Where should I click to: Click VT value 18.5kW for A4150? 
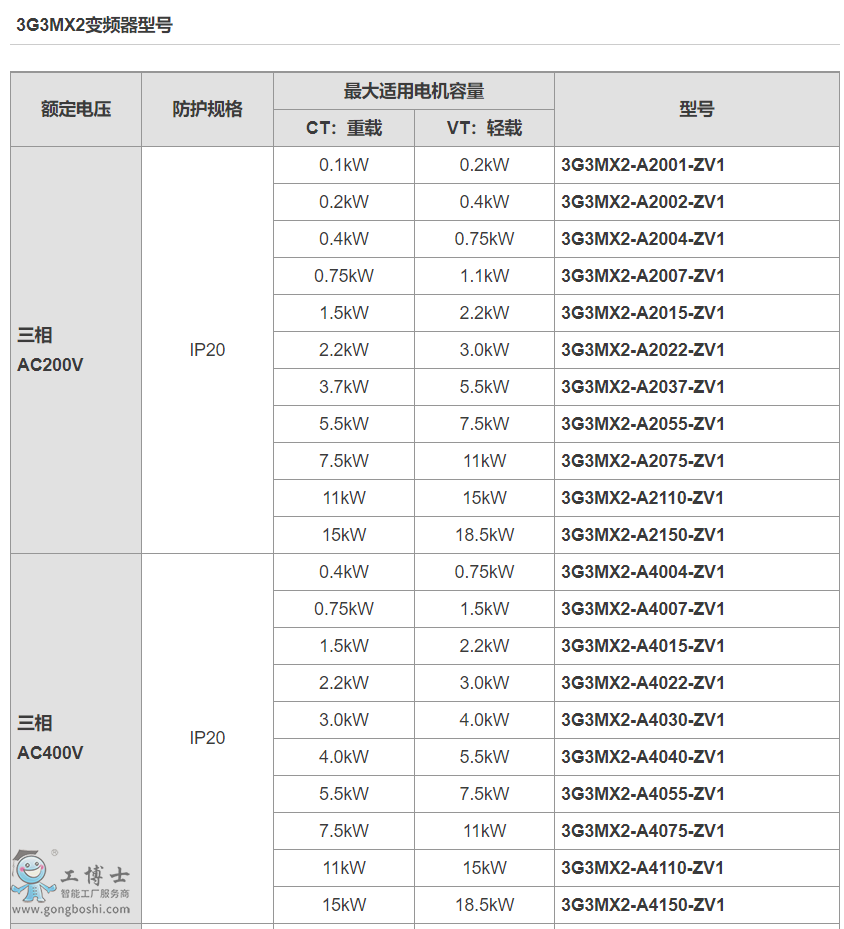pos(484,905)
